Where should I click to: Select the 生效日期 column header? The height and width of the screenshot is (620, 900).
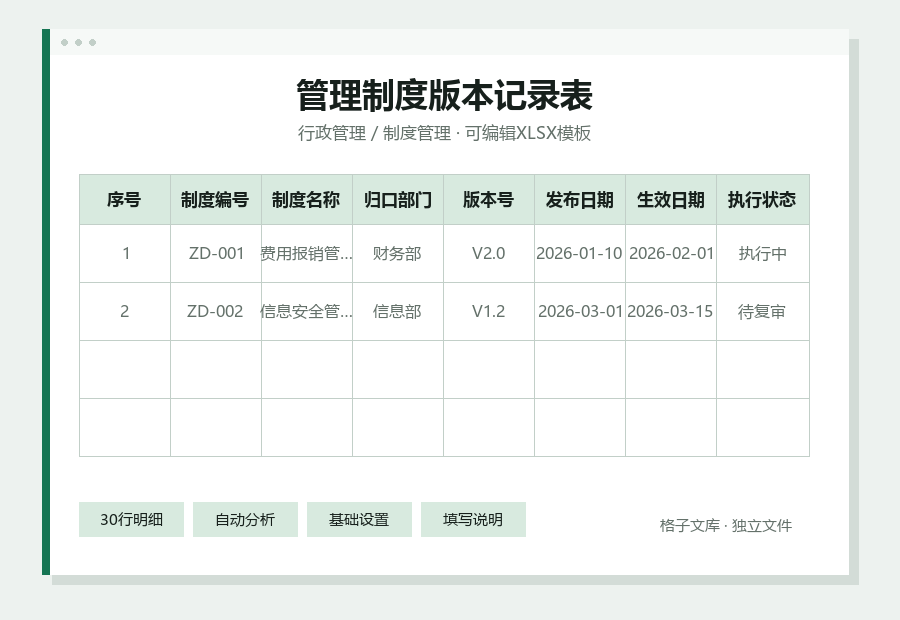tap(670, 200)
